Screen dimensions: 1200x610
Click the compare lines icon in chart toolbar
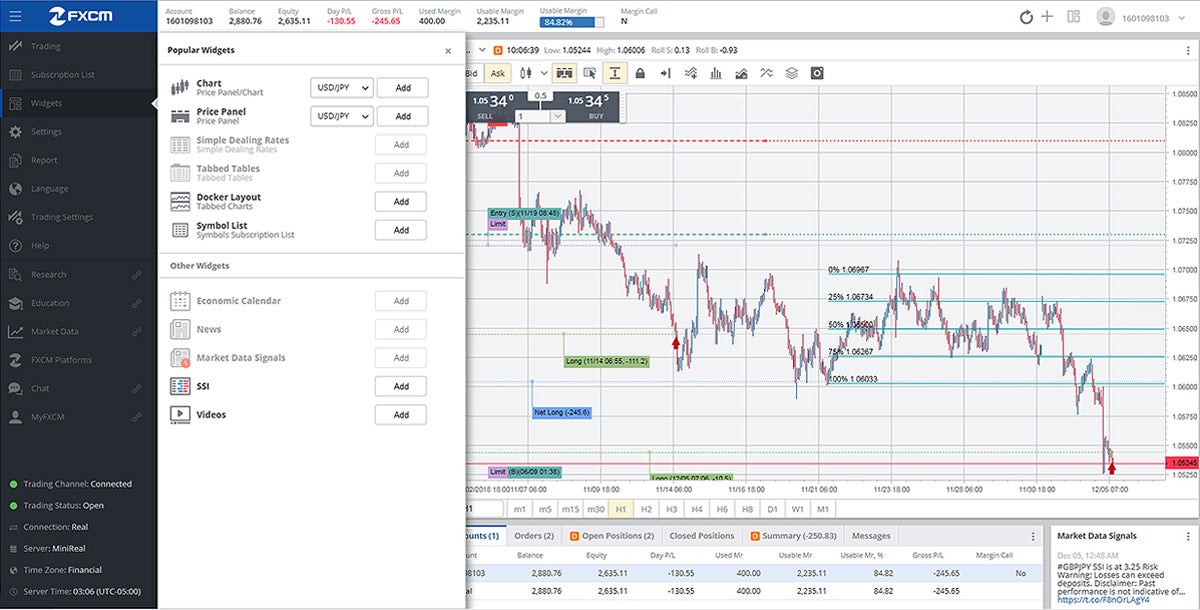tap(767, 73)
